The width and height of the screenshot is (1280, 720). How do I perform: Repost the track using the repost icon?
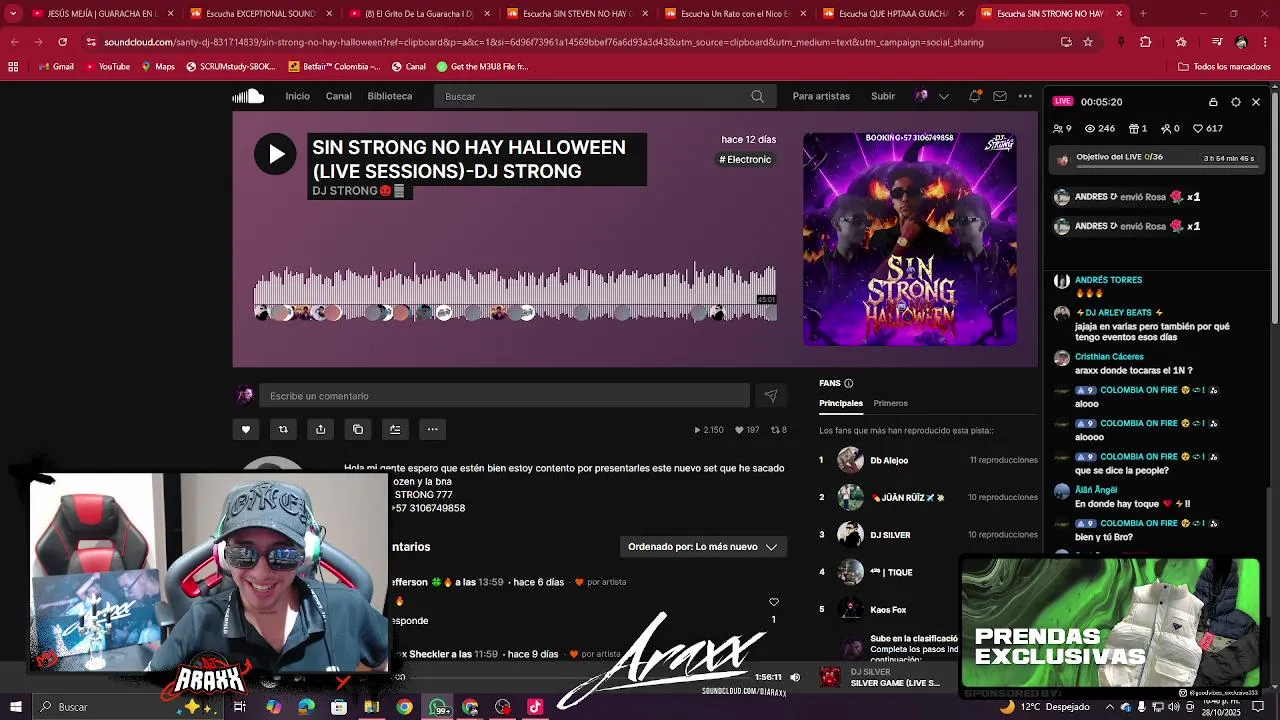[x=283, y=429]
